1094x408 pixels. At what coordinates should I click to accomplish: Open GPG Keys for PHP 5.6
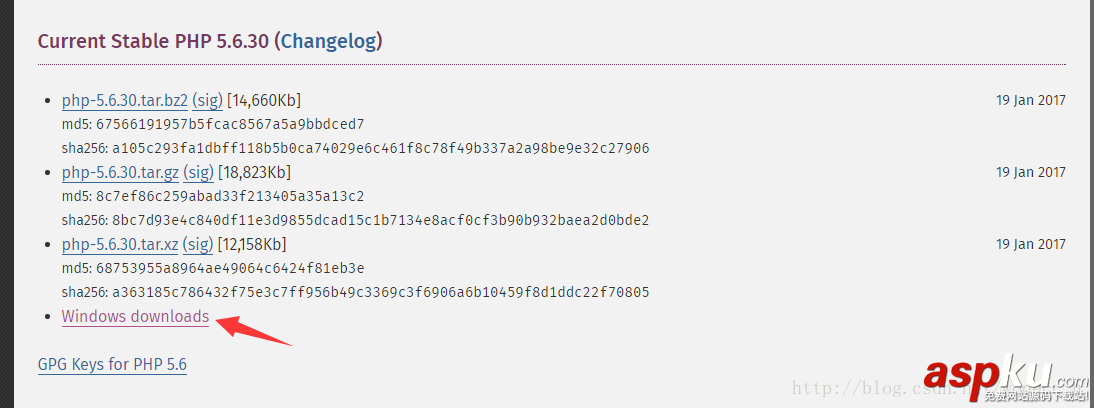point(112,364)
